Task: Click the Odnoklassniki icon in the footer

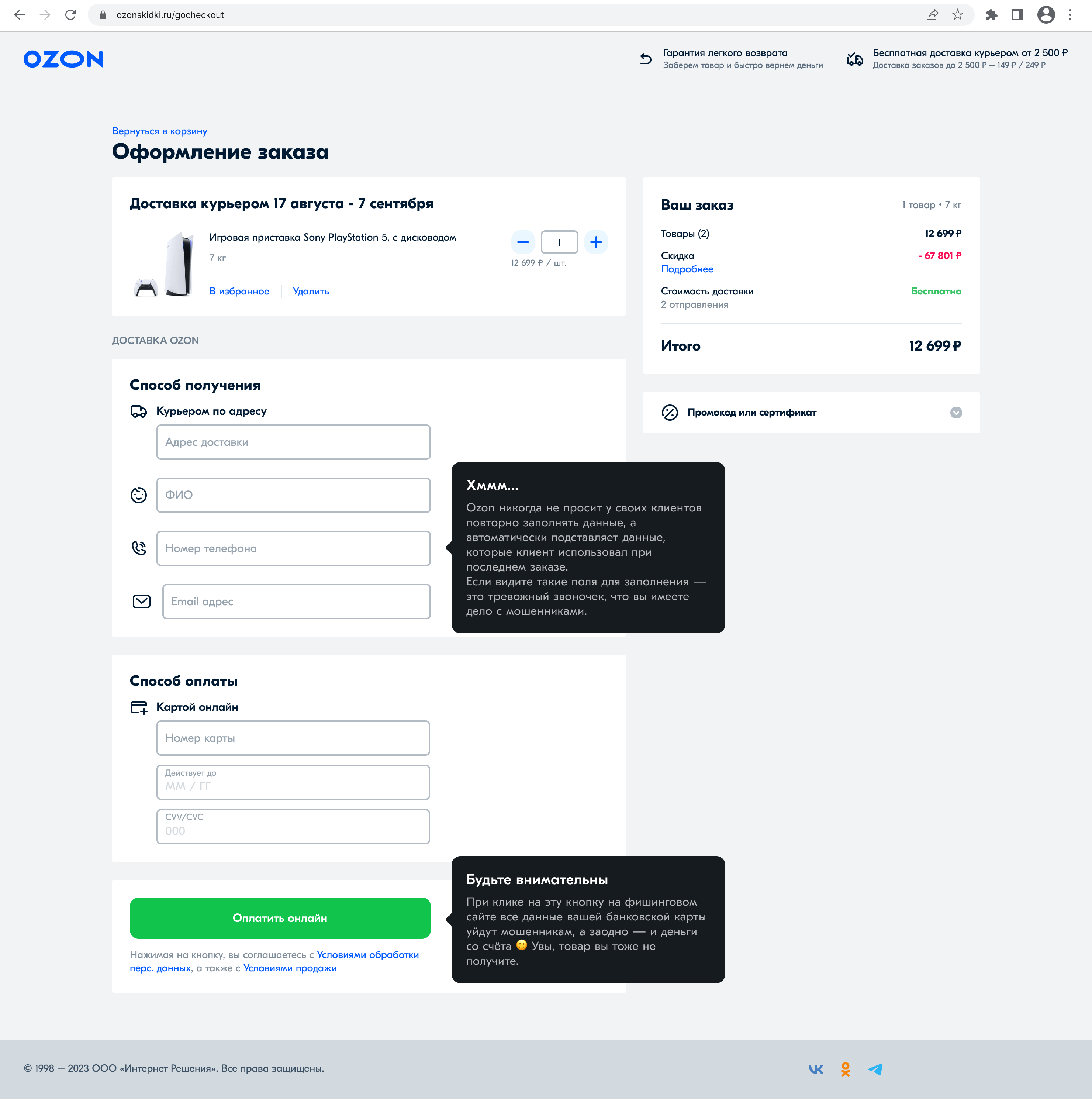Action: tap(846, 1069)
